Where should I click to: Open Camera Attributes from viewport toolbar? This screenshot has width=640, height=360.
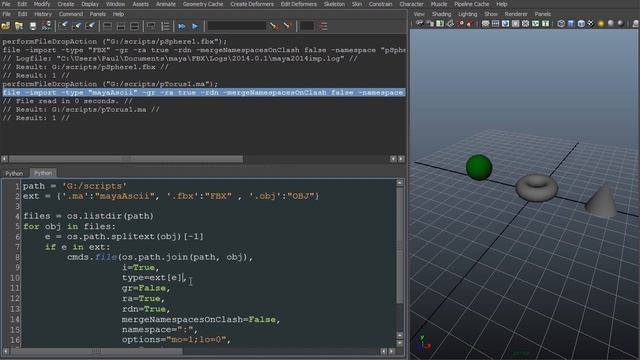[x=430, y=24]
